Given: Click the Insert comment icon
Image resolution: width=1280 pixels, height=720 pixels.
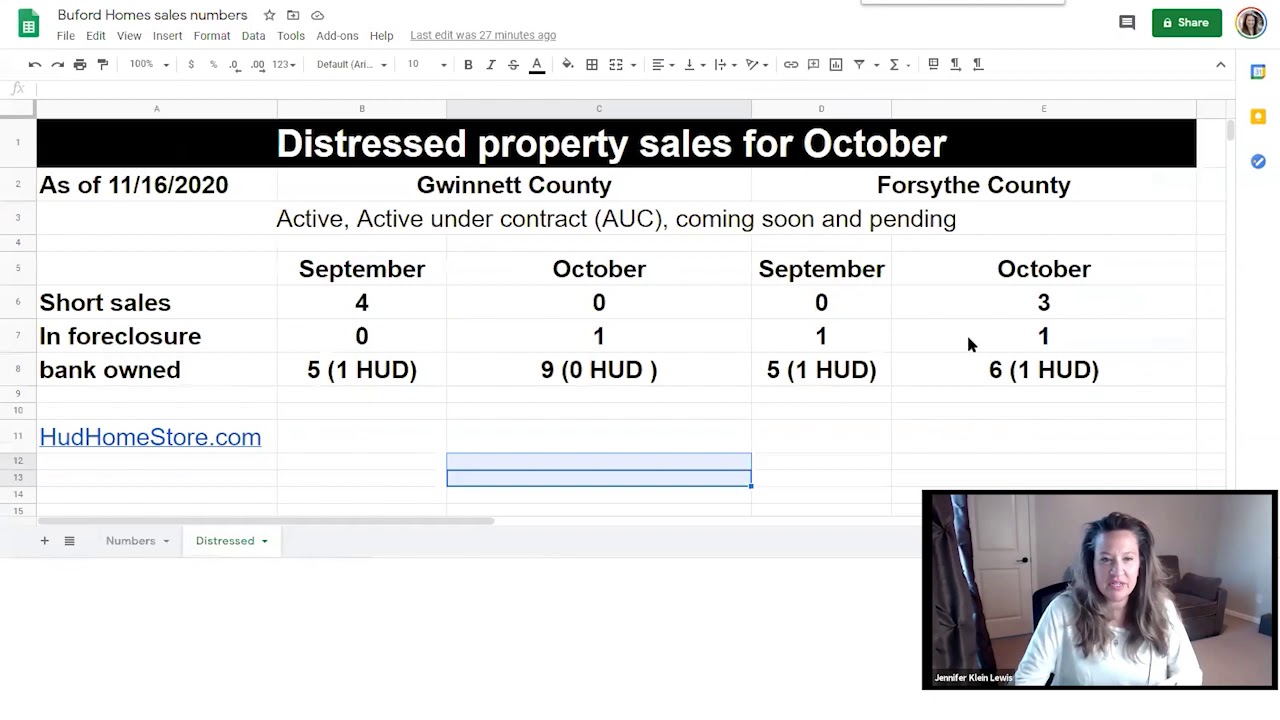Looking at the screenshot, I should 814,64.
